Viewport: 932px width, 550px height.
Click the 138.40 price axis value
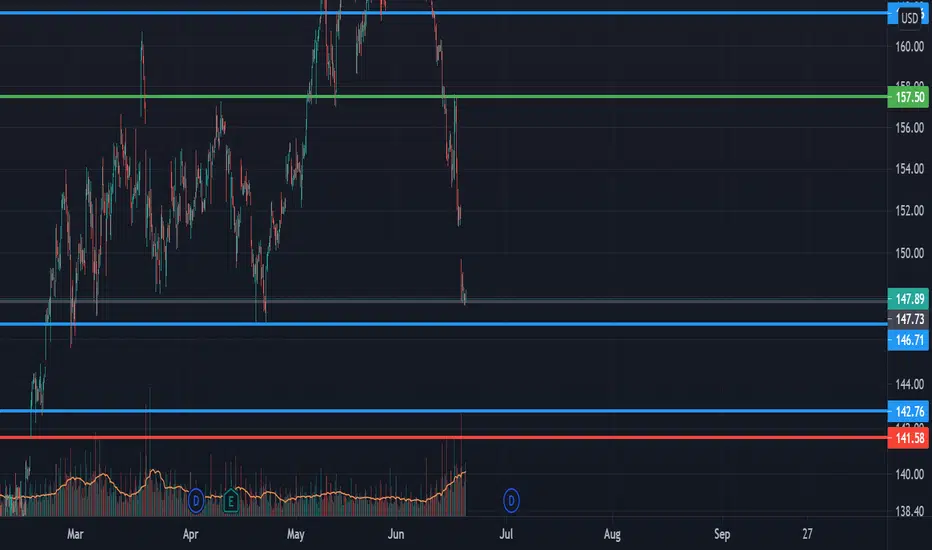click(909, 511)
